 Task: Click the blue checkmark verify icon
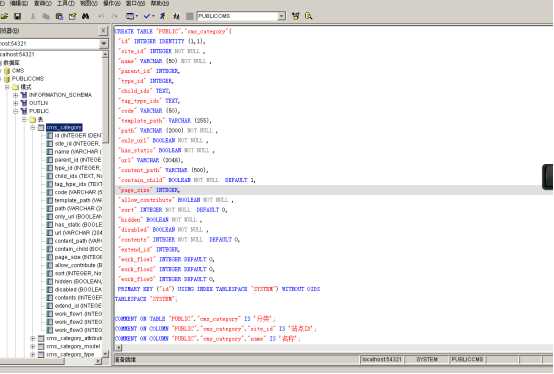(x=147, y=16)
